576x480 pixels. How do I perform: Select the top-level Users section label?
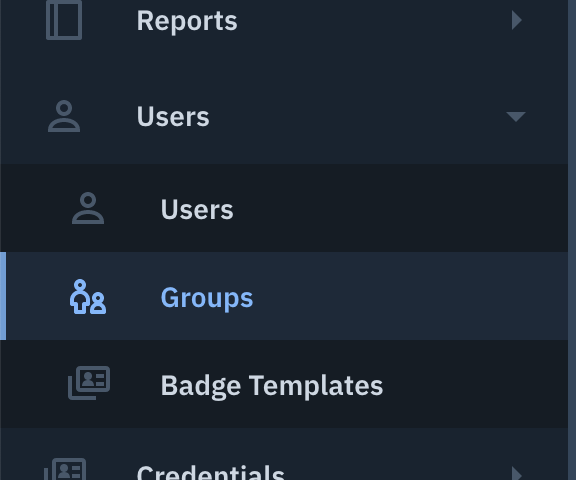click(x=173, y=116)
